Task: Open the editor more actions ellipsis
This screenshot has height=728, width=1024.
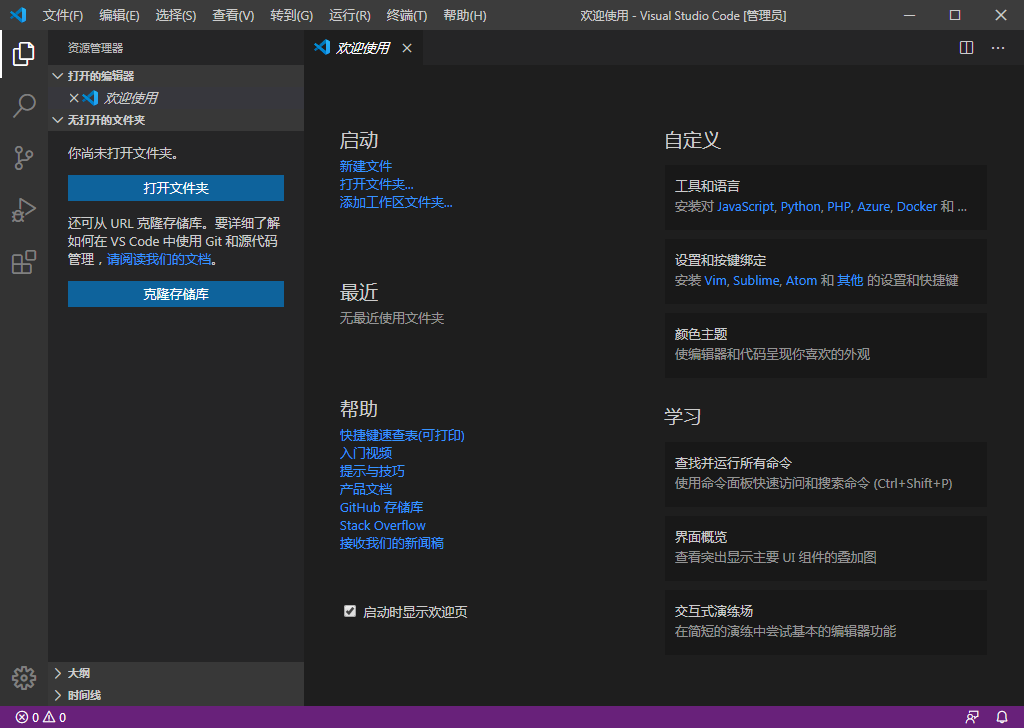Action: (x=998, y=48)
